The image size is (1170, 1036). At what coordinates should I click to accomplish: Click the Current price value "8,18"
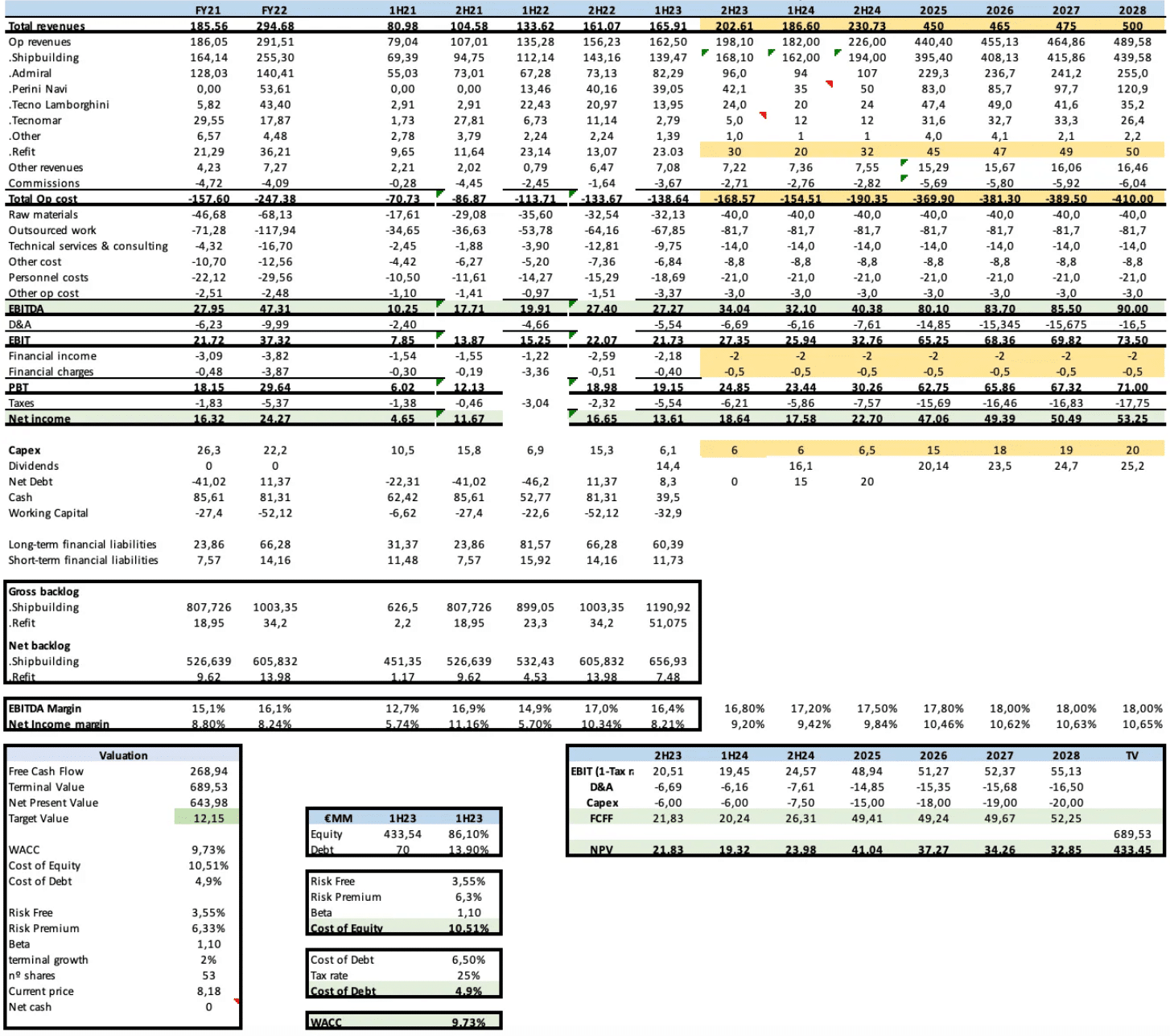point(208,991)
